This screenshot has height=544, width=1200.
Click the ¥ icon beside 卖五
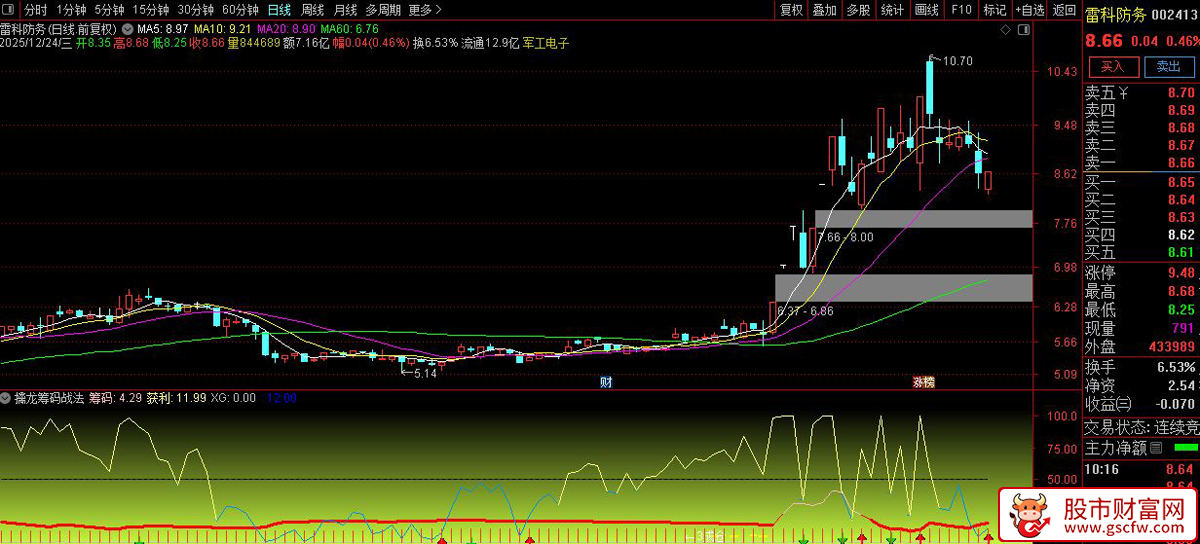[1124, 93]
